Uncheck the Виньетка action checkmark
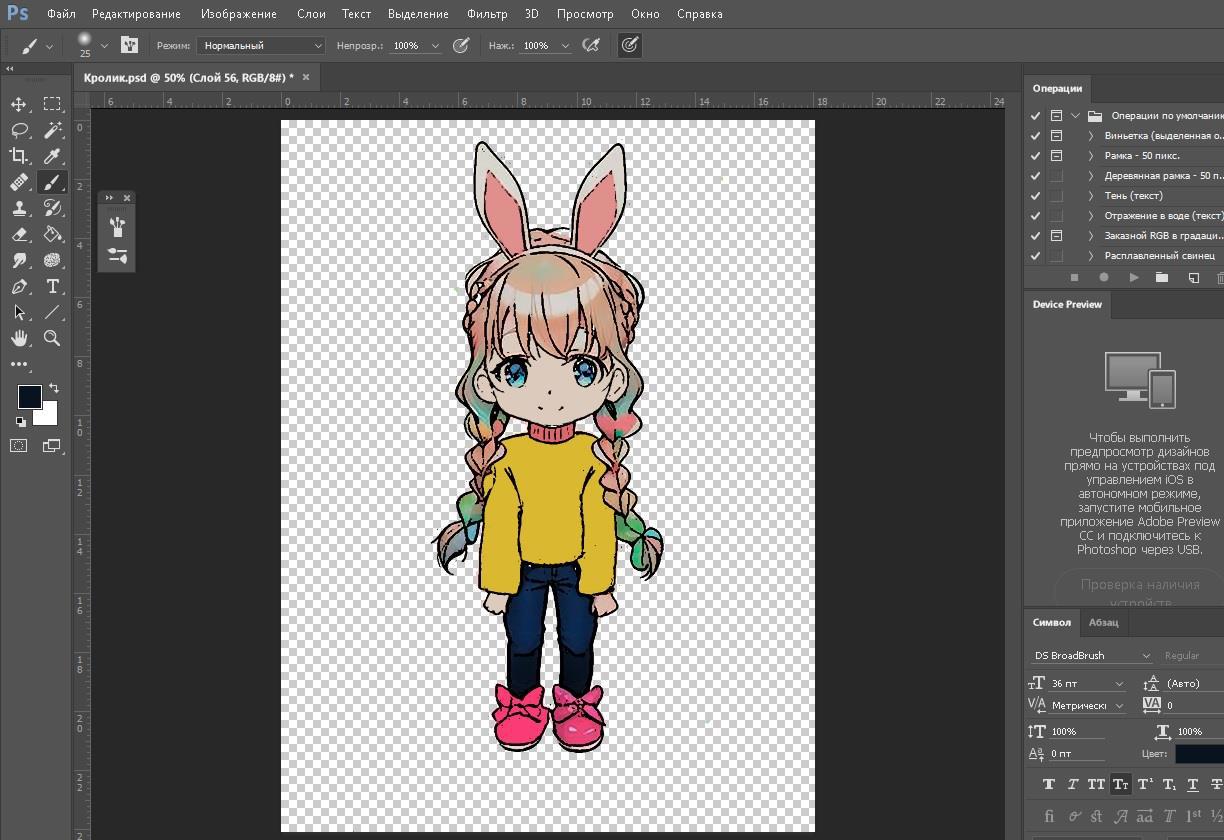1224x840 pixels. pyautogui.click(x=1036, y=136)
